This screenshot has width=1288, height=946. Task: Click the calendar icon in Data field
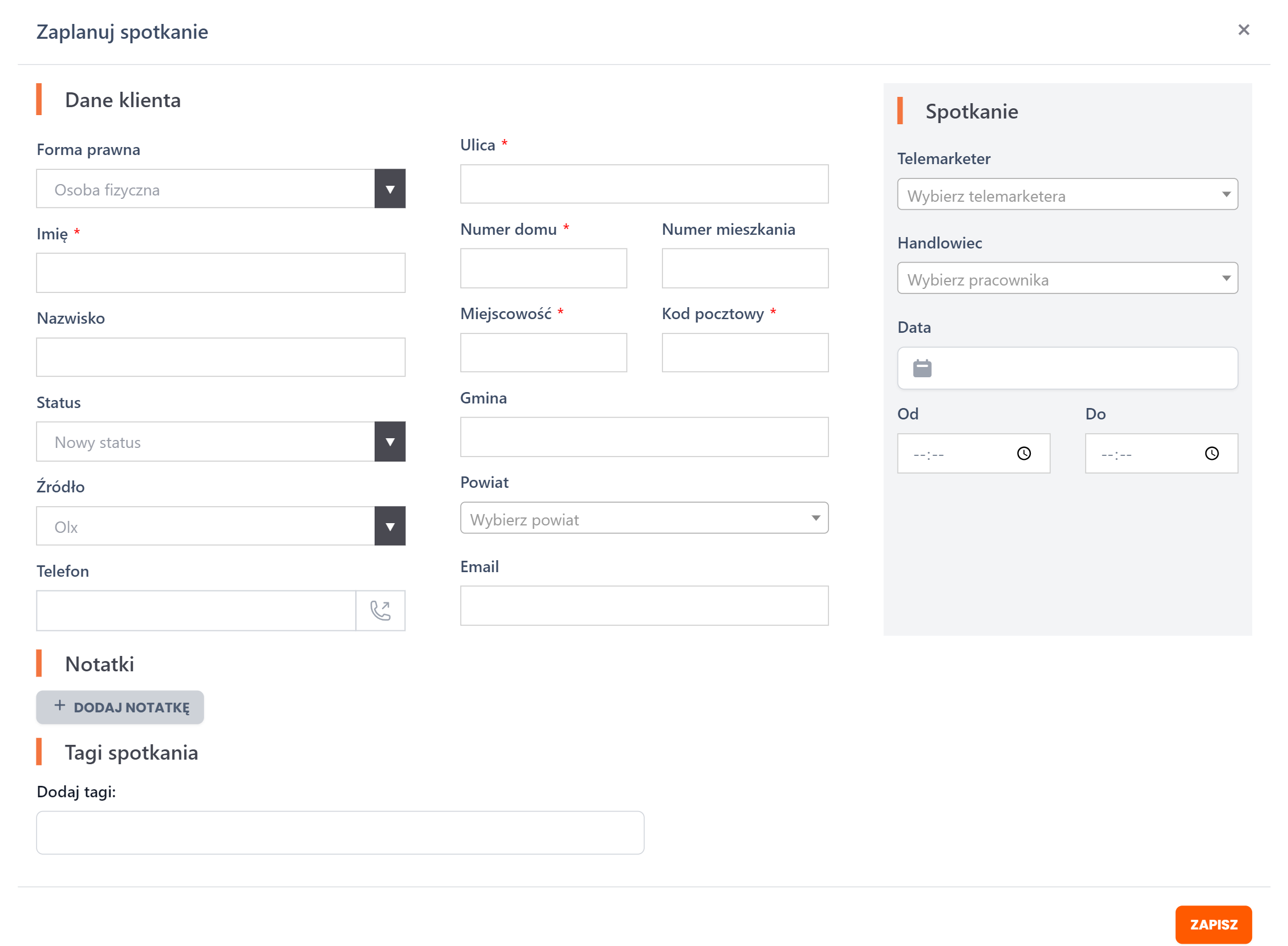pos(922,368)
